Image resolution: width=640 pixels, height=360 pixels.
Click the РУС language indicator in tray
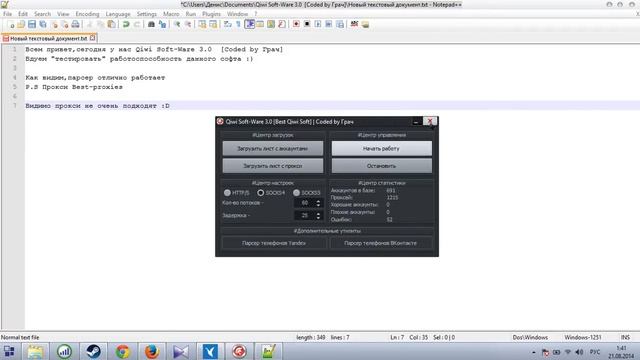(595, 352)
